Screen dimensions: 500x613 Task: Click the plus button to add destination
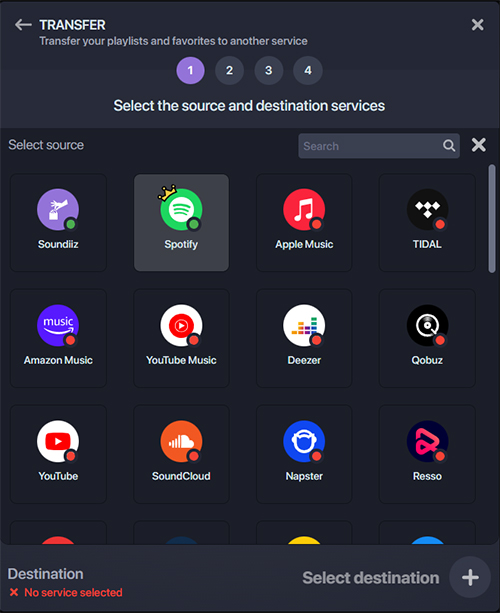click(x=470, y=577)
